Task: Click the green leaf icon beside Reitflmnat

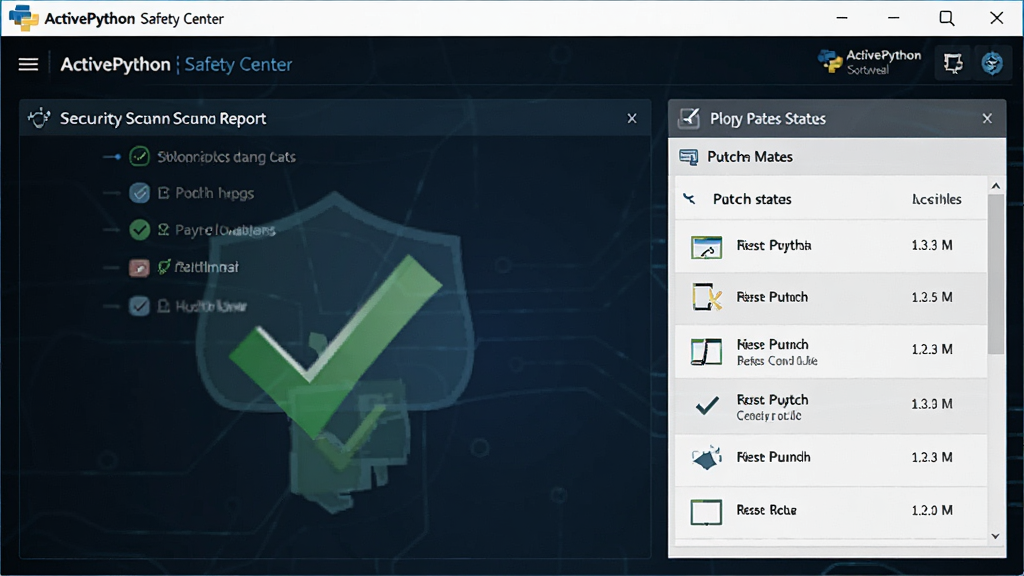Action: click(164, 266)
